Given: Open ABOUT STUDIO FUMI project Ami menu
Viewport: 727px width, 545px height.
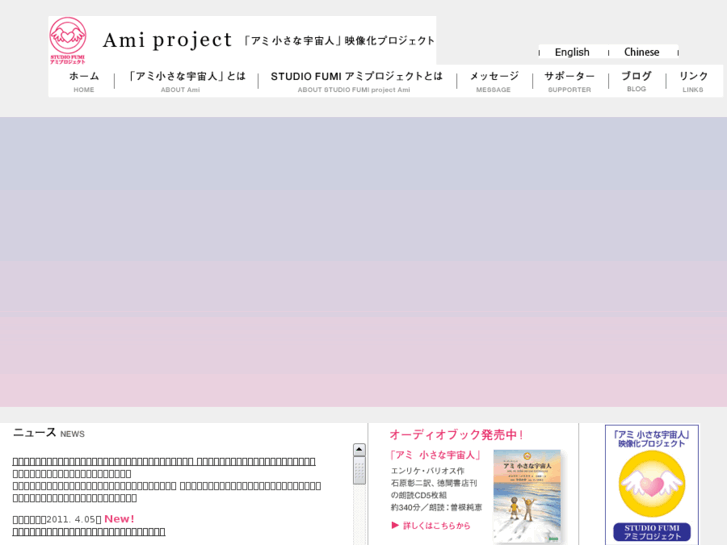Looking at the screenshot, I should (x=356, y=82).
